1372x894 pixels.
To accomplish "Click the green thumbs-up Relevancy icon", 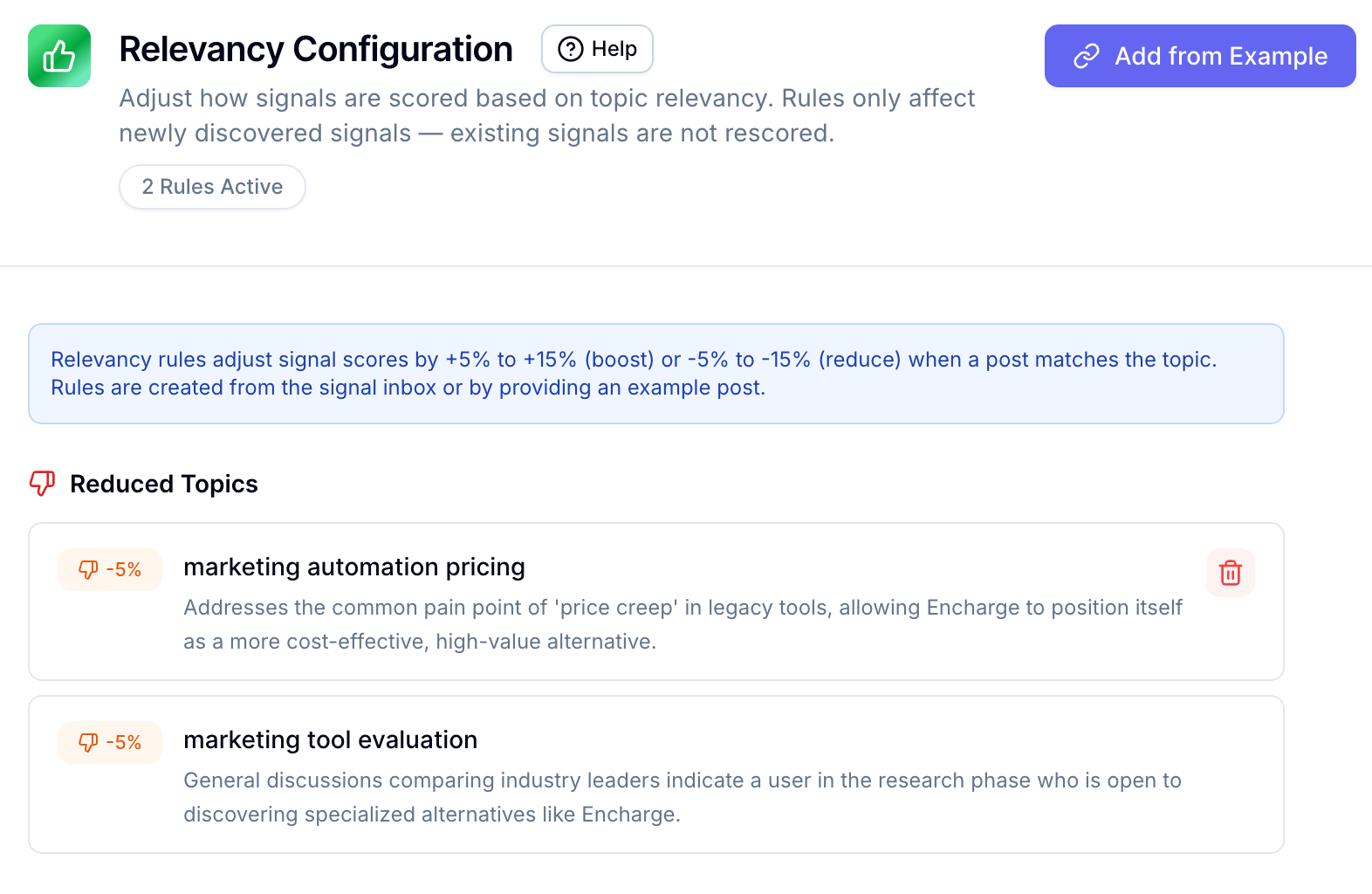I will click(59, 56).
